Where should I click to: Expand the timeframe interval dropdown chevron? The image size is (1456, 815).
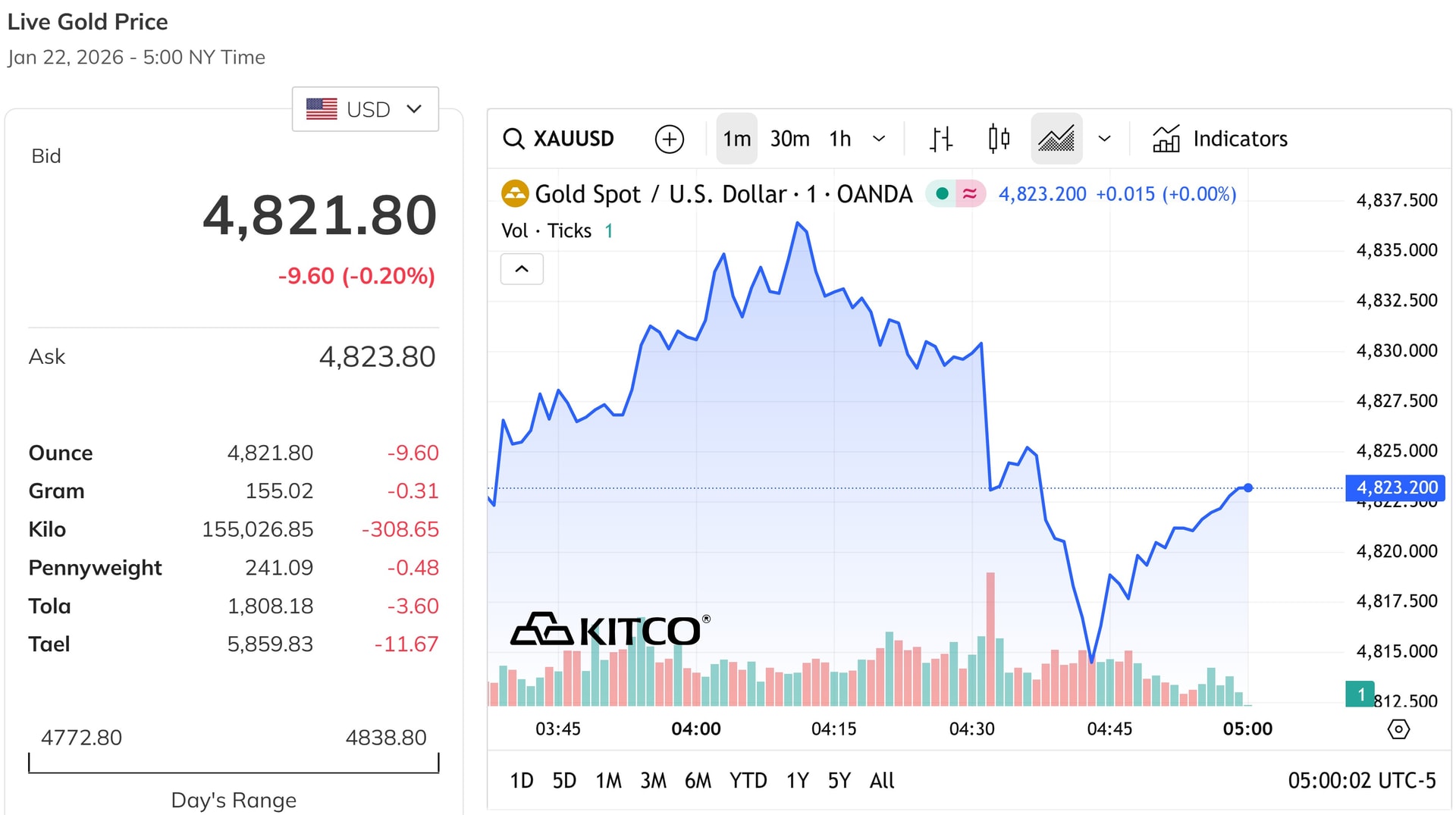click(879, 139)
